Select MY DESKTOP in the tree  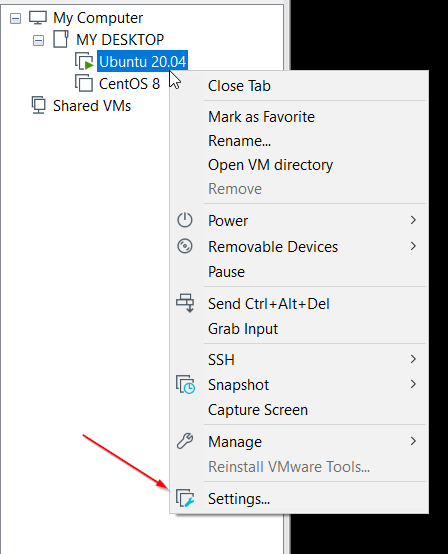[x=120, y=40]
